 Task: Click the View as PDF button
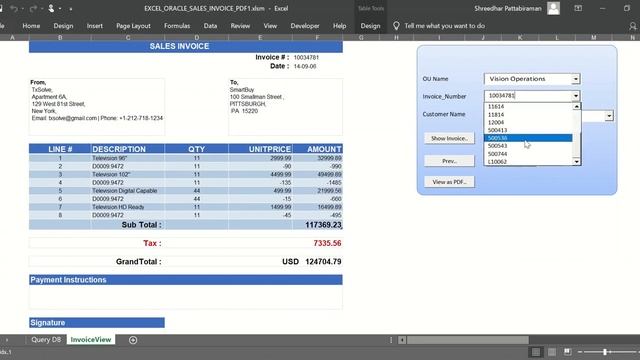449,182
